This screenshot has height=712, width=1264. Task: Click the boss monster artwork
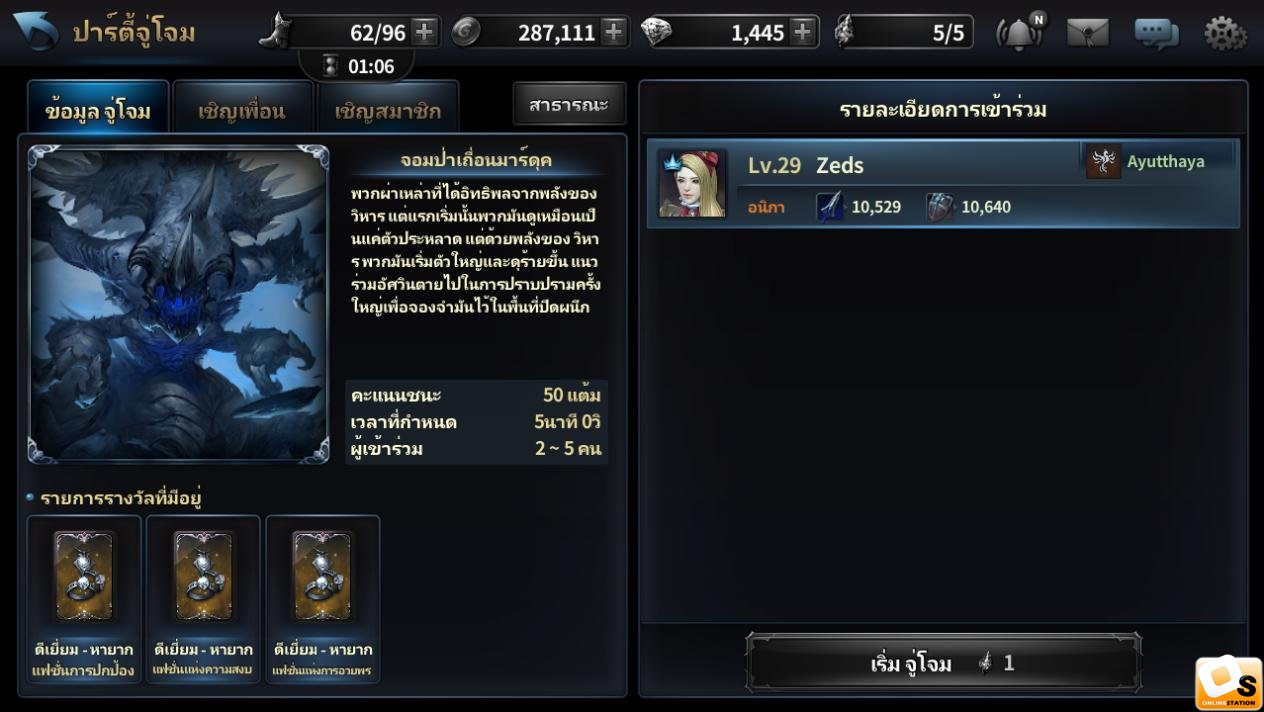point(179,304)
